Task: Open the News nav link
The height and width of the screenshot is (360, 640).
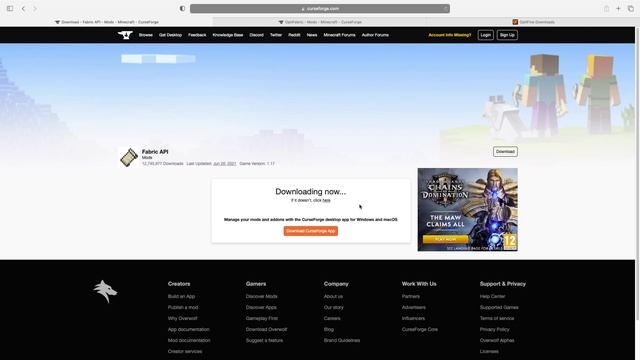Action: pos(312,35)
